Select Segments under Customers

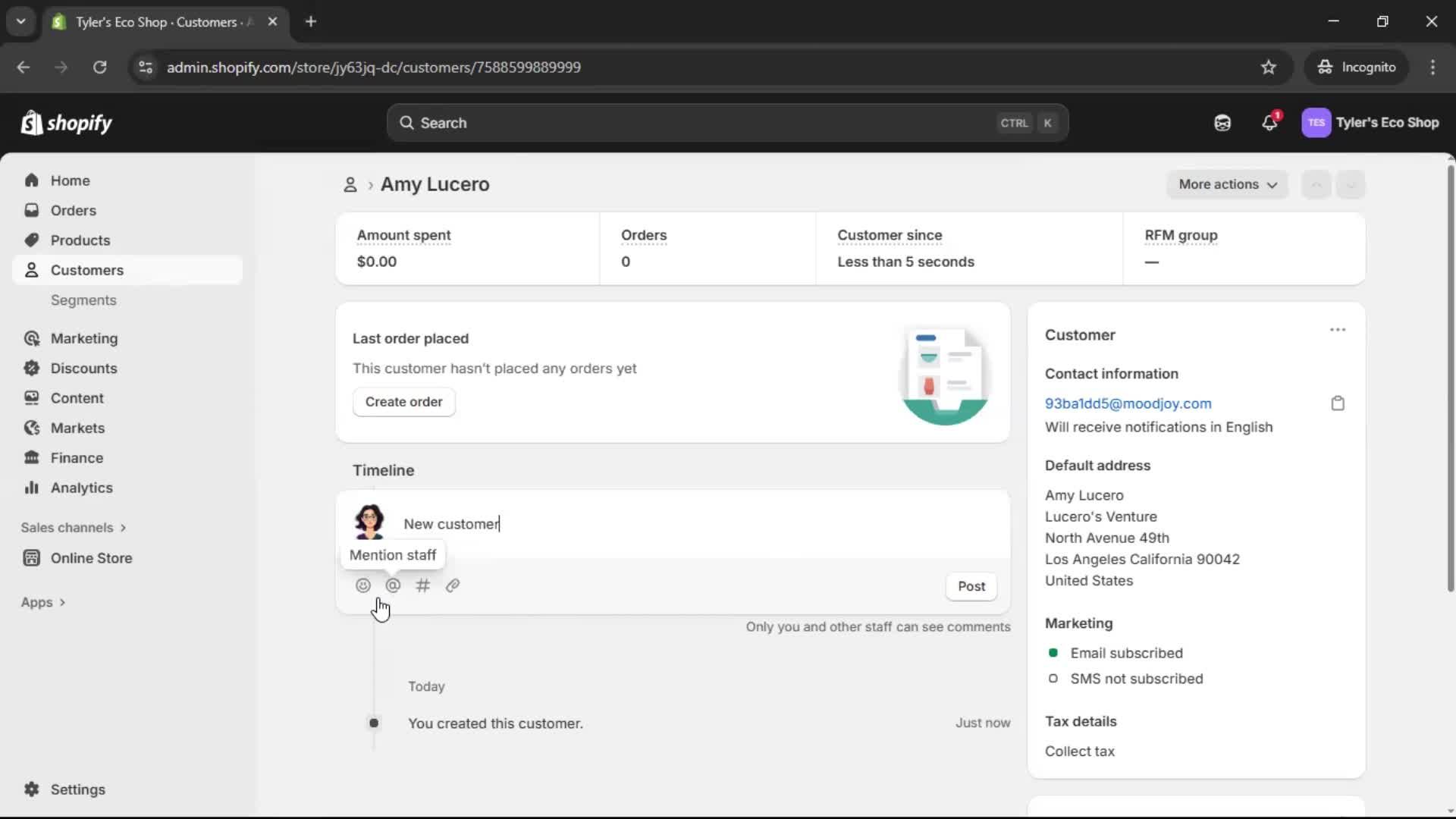[x=84, y=300]
